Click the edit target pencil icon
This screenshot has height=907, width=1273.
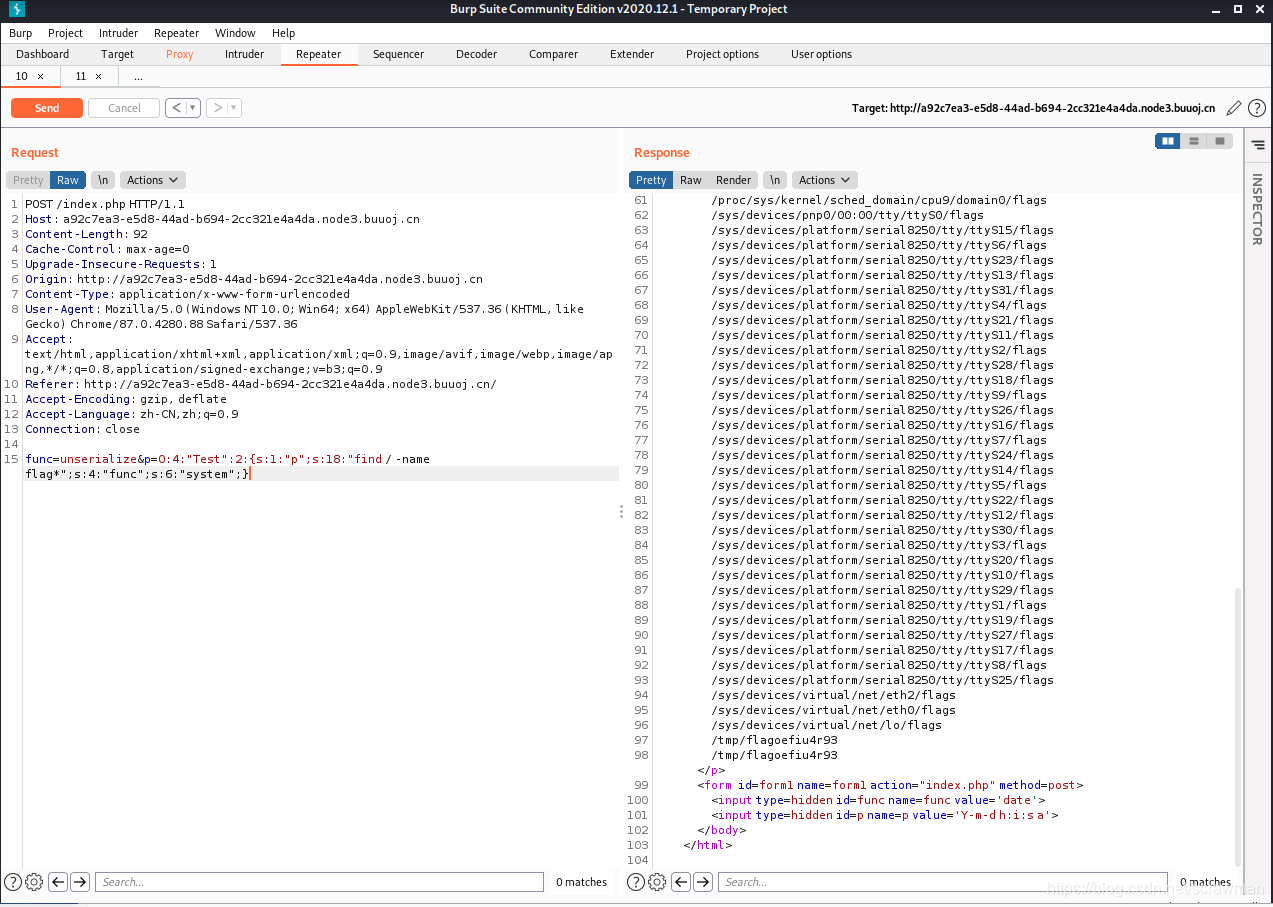click(x=1234, y=108)
